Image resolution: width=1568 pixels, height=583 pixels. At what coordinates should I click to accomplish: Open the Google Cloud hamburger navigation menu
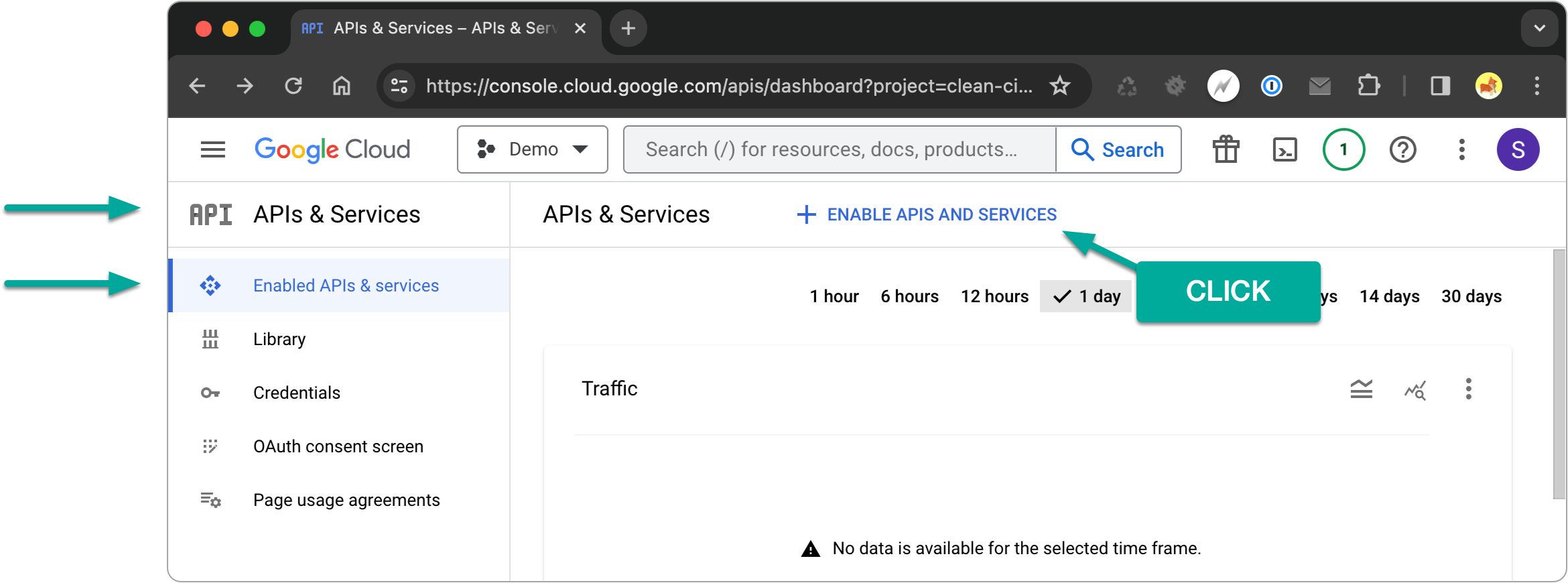coord(213,149)
